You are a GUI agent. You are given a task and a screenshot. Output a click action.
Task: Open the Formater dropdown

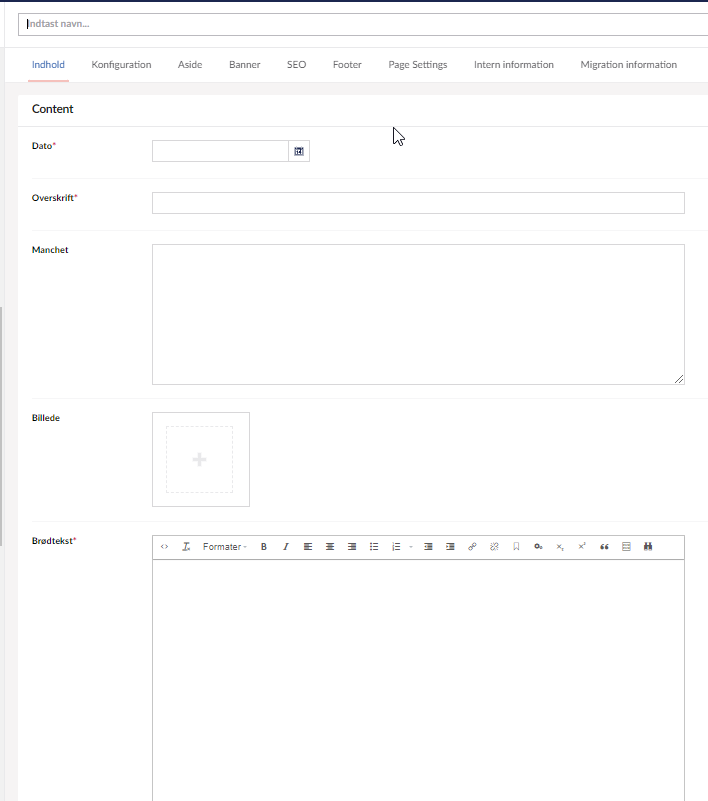(x=225, y=547)
